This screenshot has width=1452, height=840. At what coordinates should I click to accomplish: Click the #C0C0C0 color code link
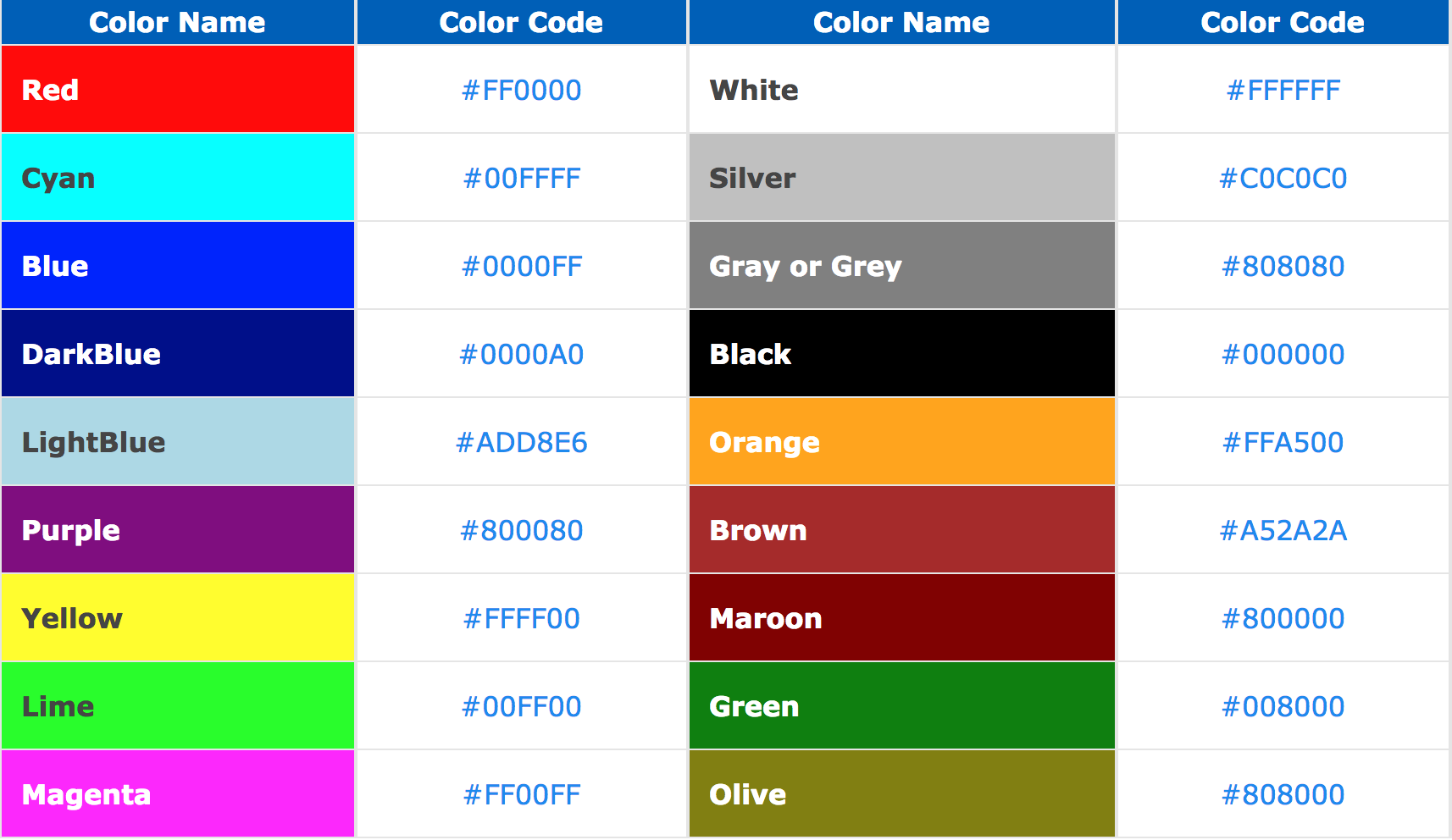coord(1283,178)
